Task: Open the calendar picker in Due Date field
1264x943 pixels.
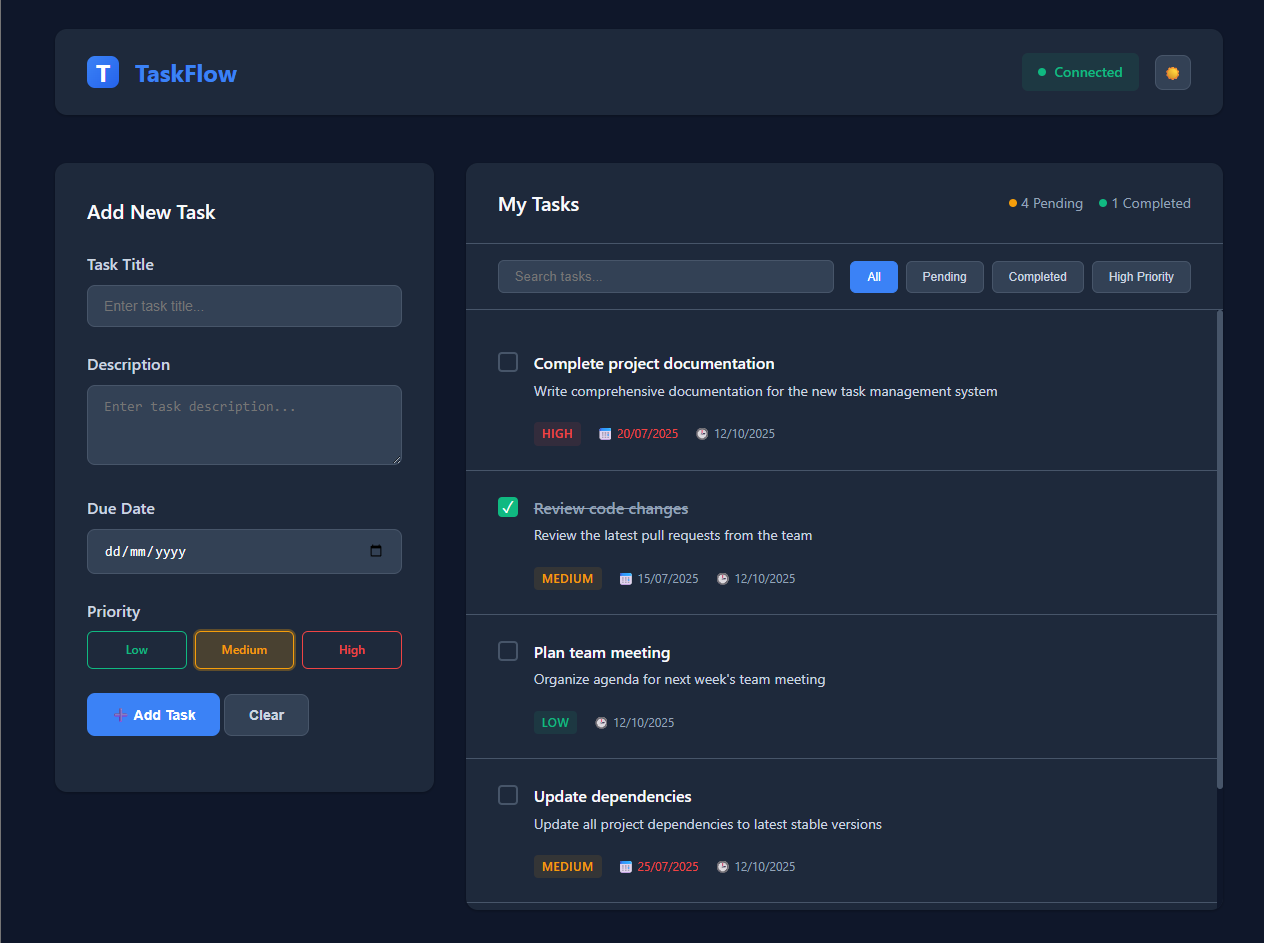Action: (x=377, y=551)
